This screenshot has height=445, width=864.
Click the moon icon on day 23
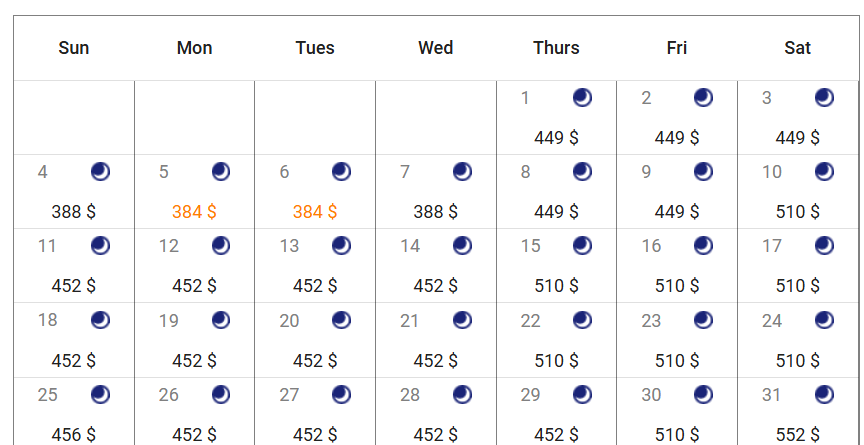(703, 320)
